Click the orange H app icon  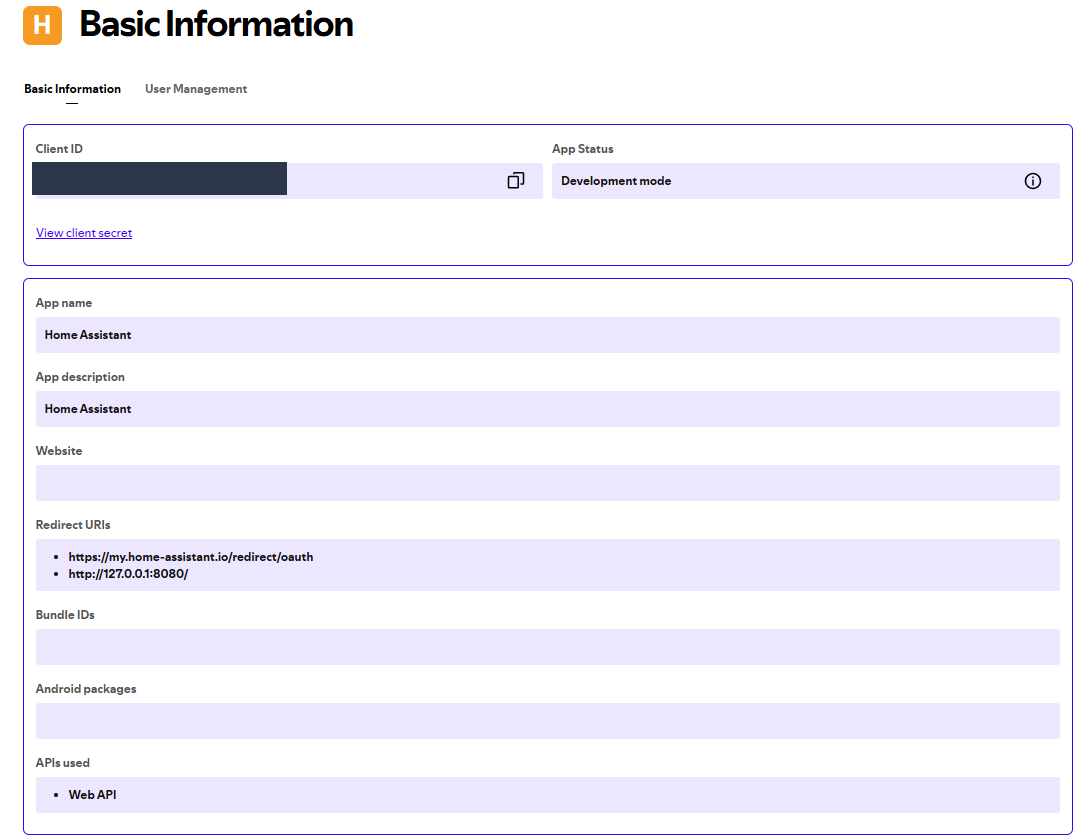(42, 25)
